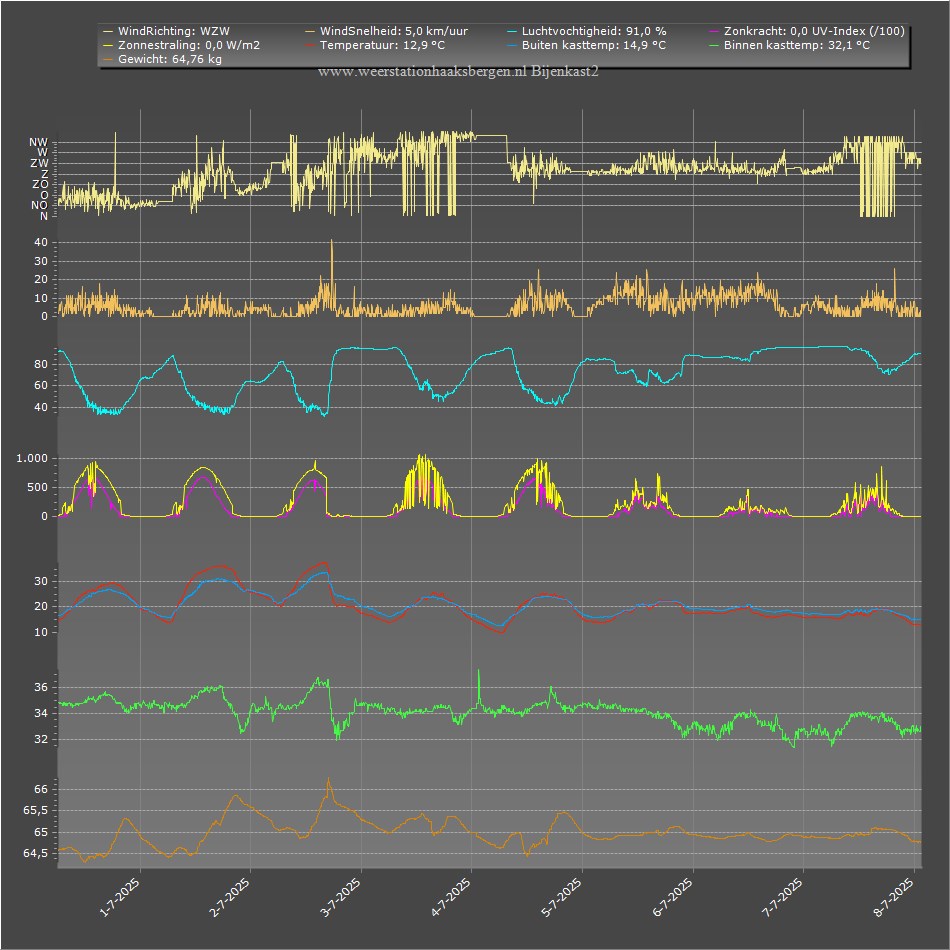Select the 4-7-2025 date label
Viewport: 950px width, 950px height.
(451, 897)
